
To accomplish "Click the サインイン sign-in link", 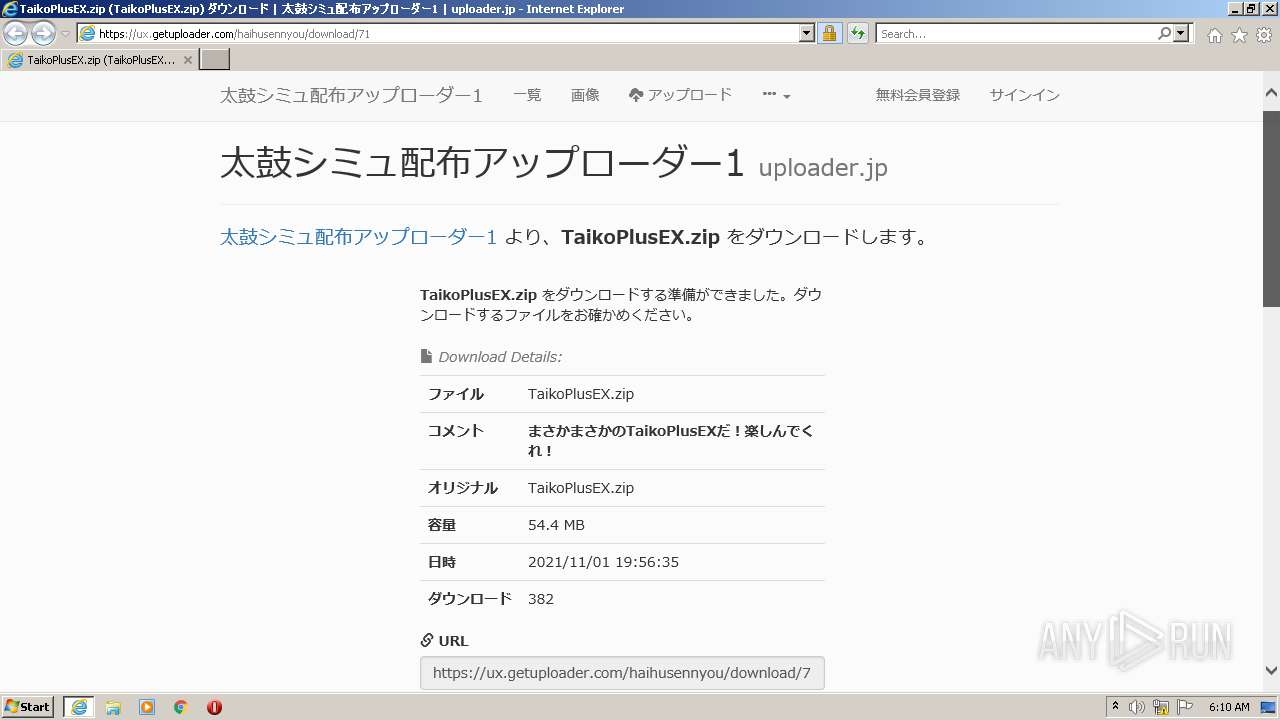I will (x=1024, y=95).
